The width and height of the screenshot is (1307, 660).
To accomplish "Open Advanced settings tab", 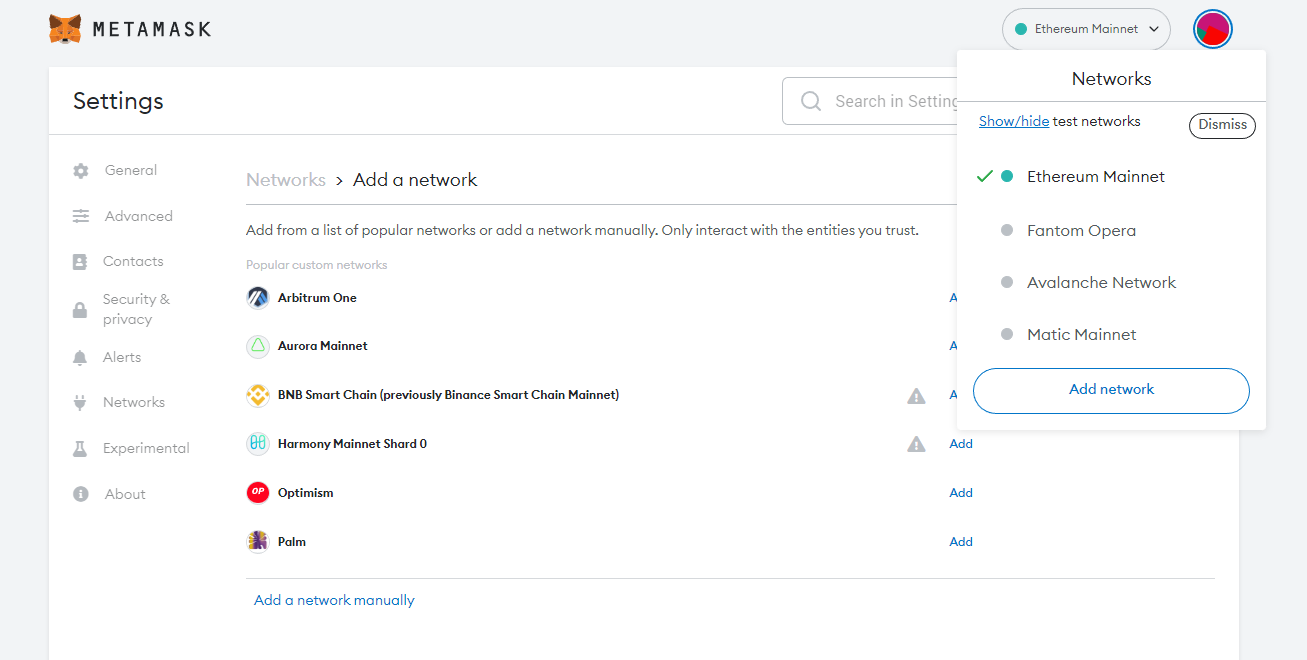I will (x=139, y=216).
